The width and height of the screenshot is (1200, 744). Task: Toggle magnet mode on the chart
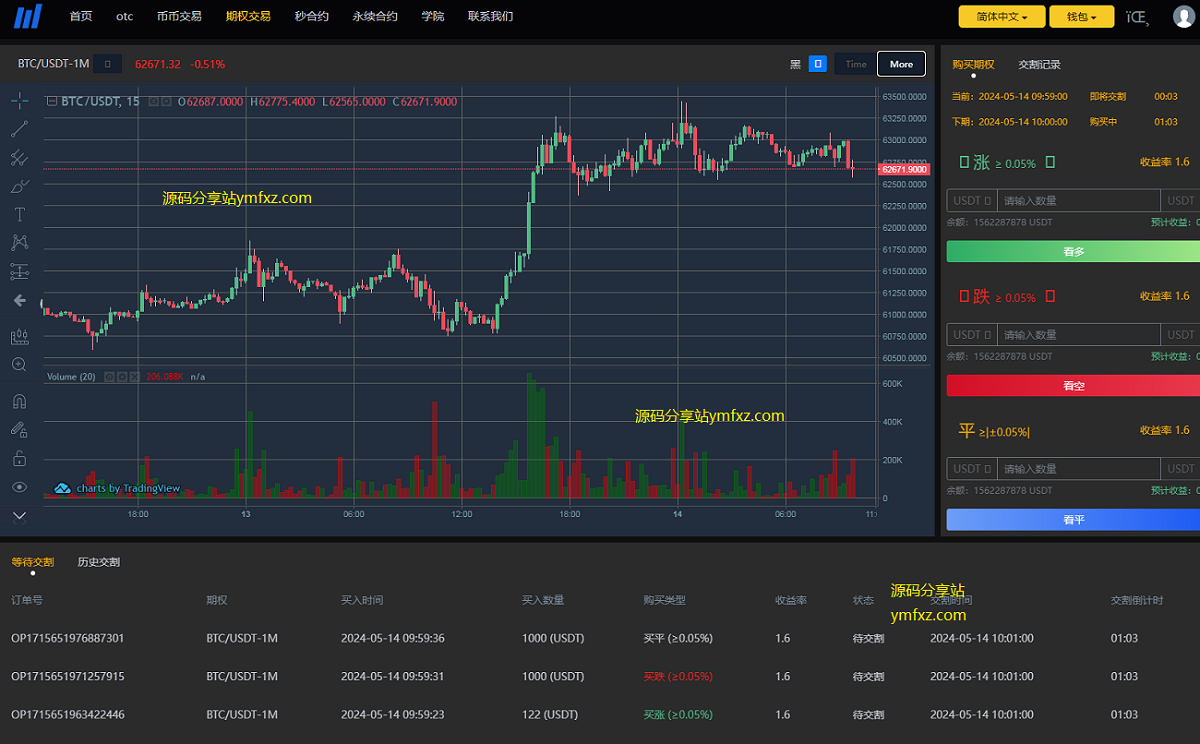[19, 401]
